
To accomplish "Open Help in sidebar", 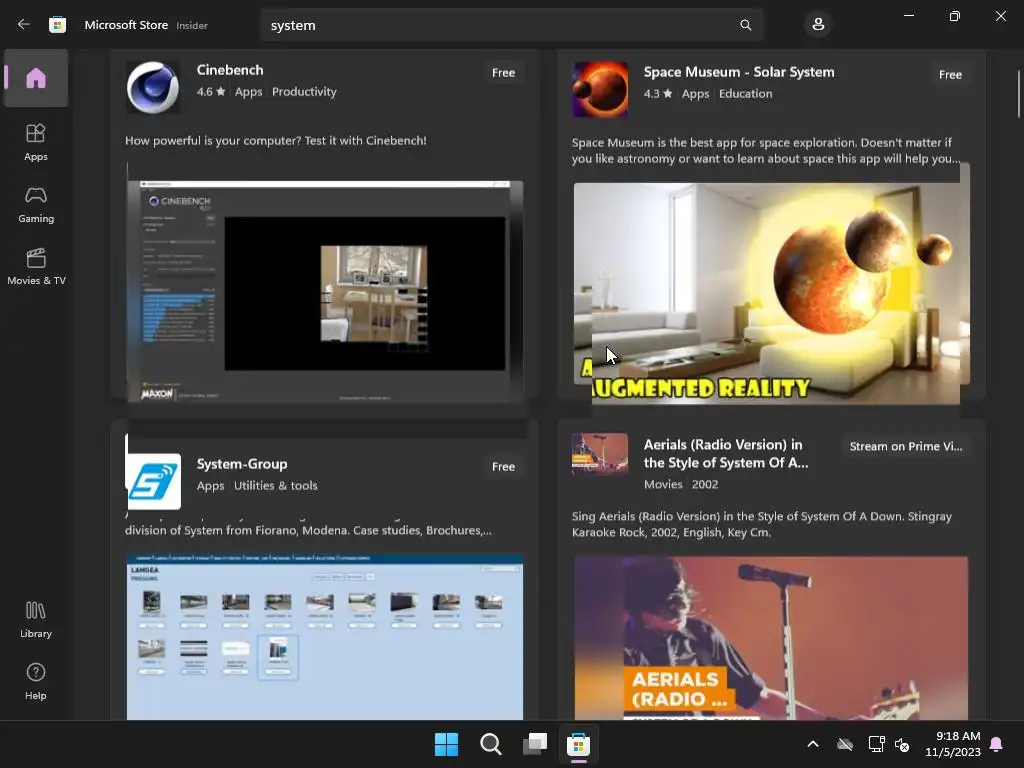I will [x=36, y=681].
